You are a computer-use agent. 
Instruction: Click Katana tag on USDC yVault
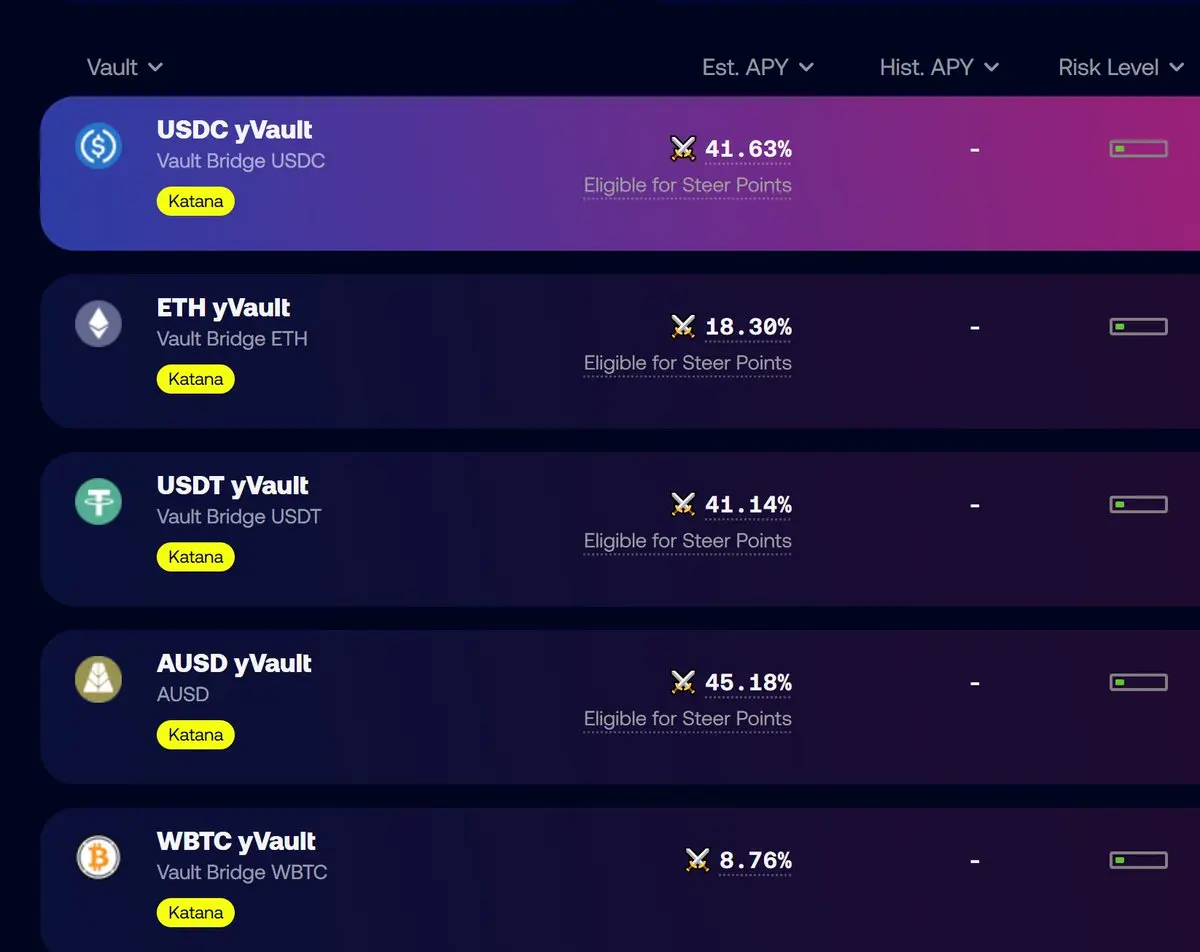click(x=196, y=201)
